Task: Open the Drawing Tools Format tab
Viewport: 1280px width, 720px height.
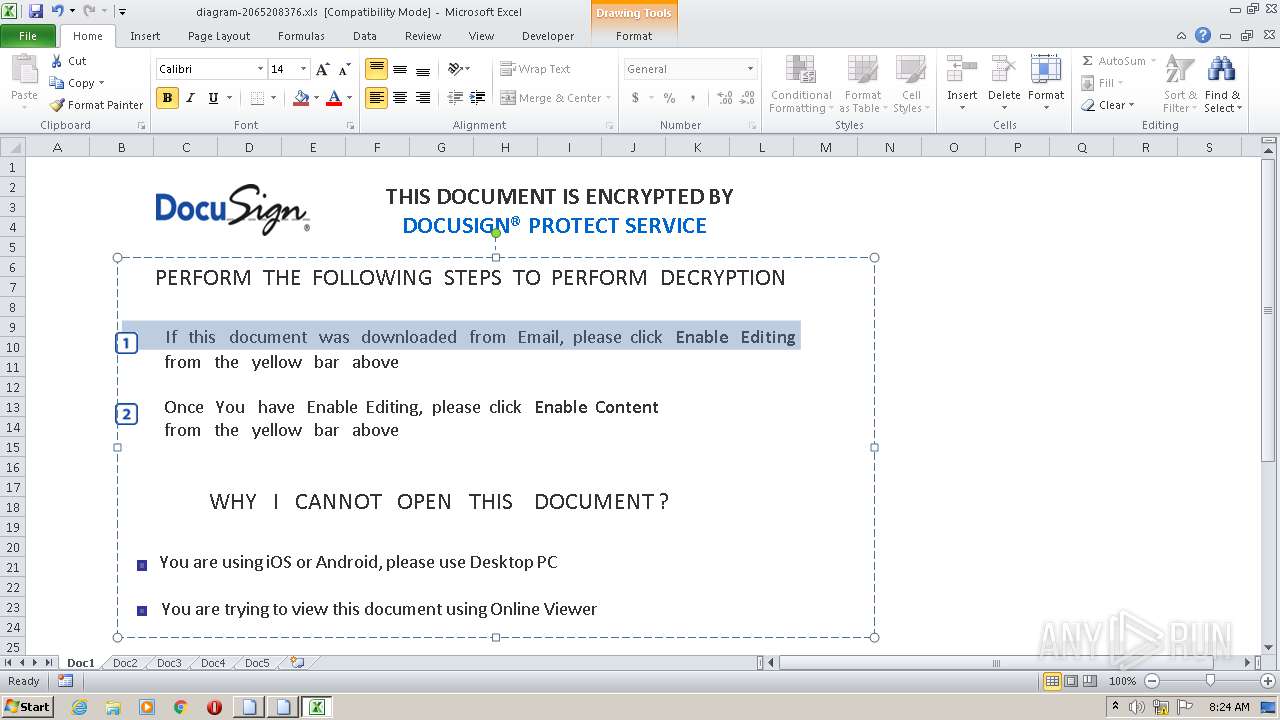Action: [x=634, y=36]
